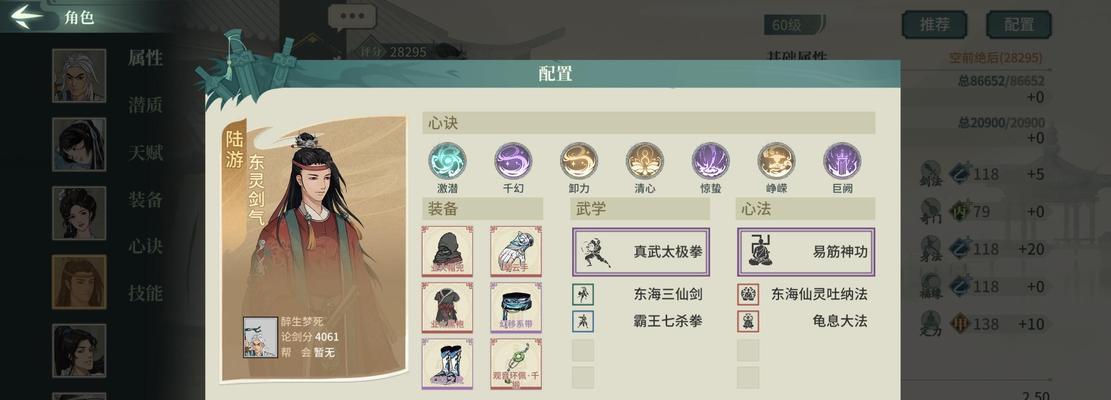Click the 配置 button at top right
Image resolution: width=1111 pixels, height=400 pixels.
(x=1019, y=25)
